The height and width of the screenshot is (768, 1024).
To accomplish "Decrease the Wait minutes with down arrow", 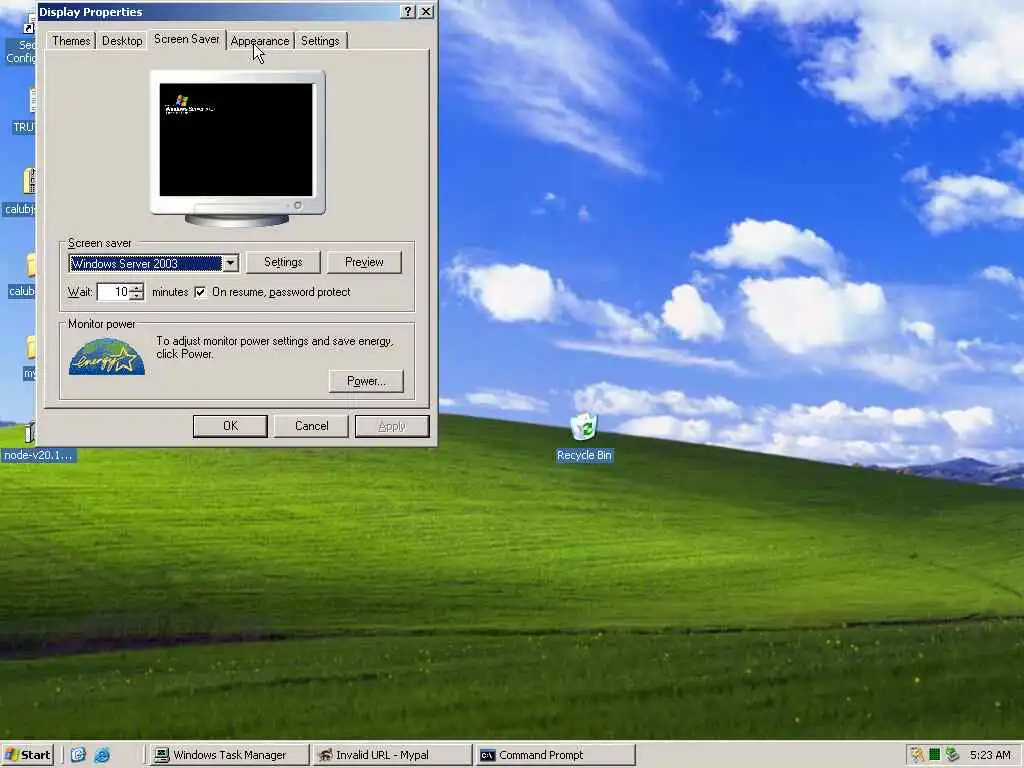I will coord(136,296).
